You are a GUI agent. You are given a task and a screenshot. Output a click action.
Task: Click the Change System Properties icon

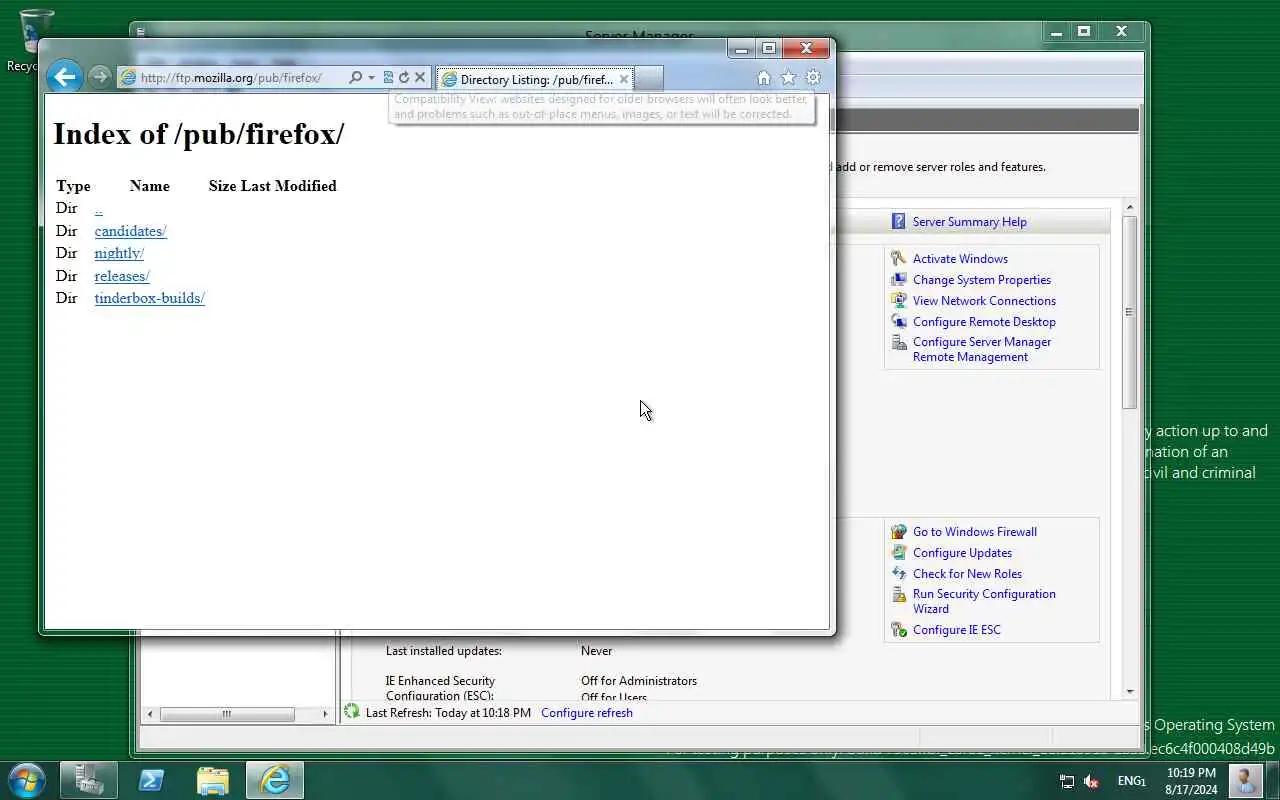898,280
